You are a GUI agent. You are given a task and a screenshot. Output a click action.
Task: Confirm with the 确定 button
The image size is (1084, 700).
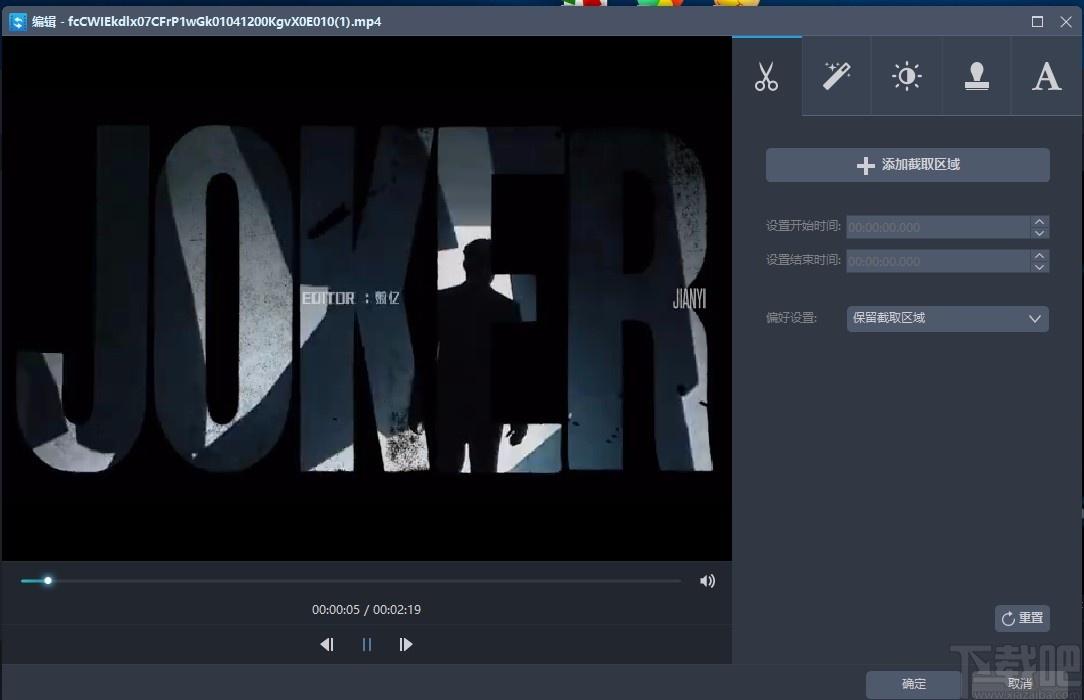(x=913, y=684)
